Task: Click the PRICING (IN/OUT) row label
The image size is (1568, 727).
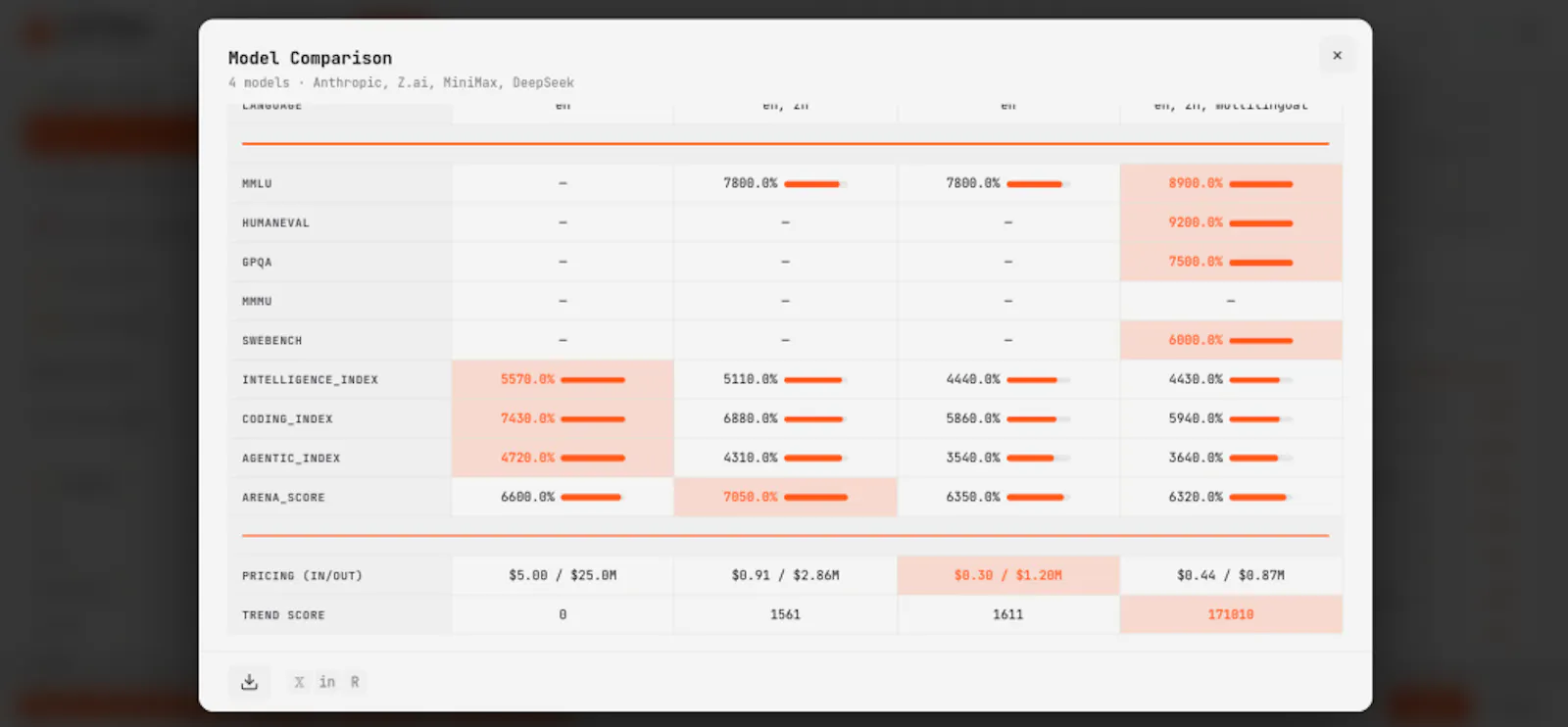Action: pyautogui.click(x=302, y=575)
